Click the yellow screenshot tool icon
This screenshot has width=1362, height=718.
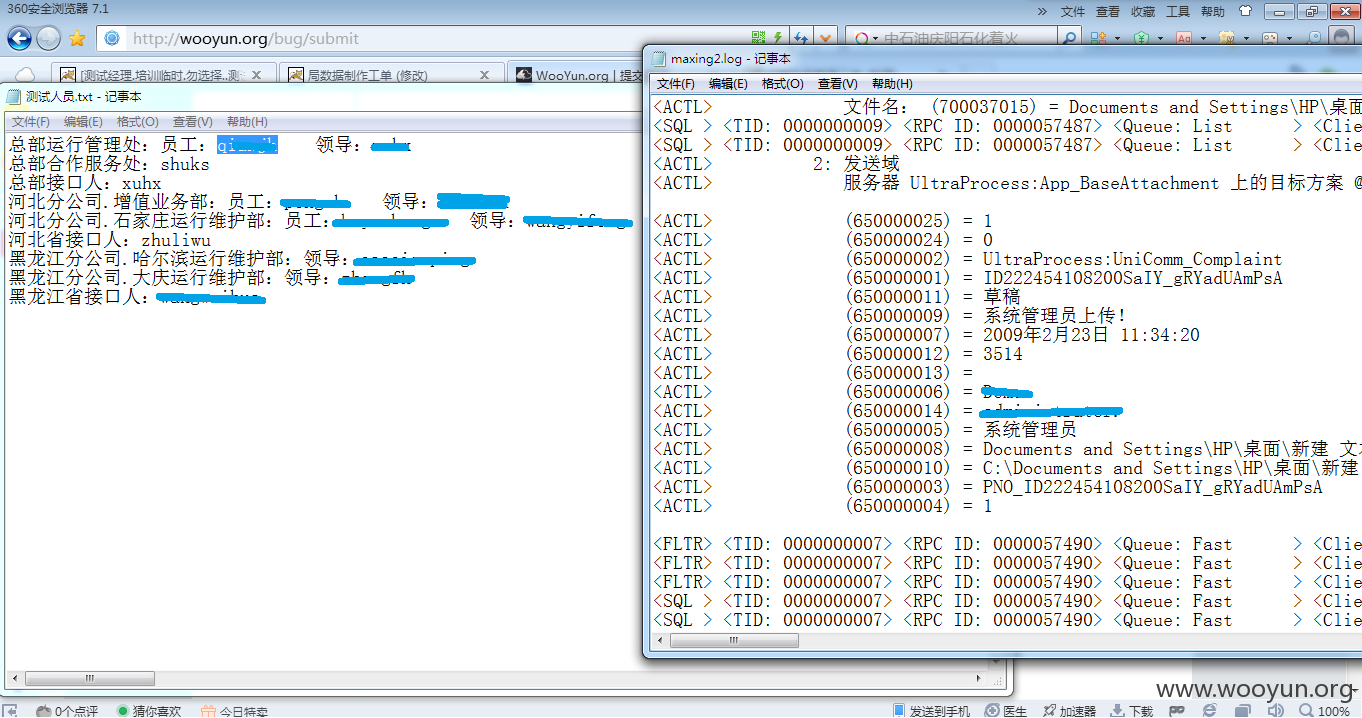point(1227,39)
